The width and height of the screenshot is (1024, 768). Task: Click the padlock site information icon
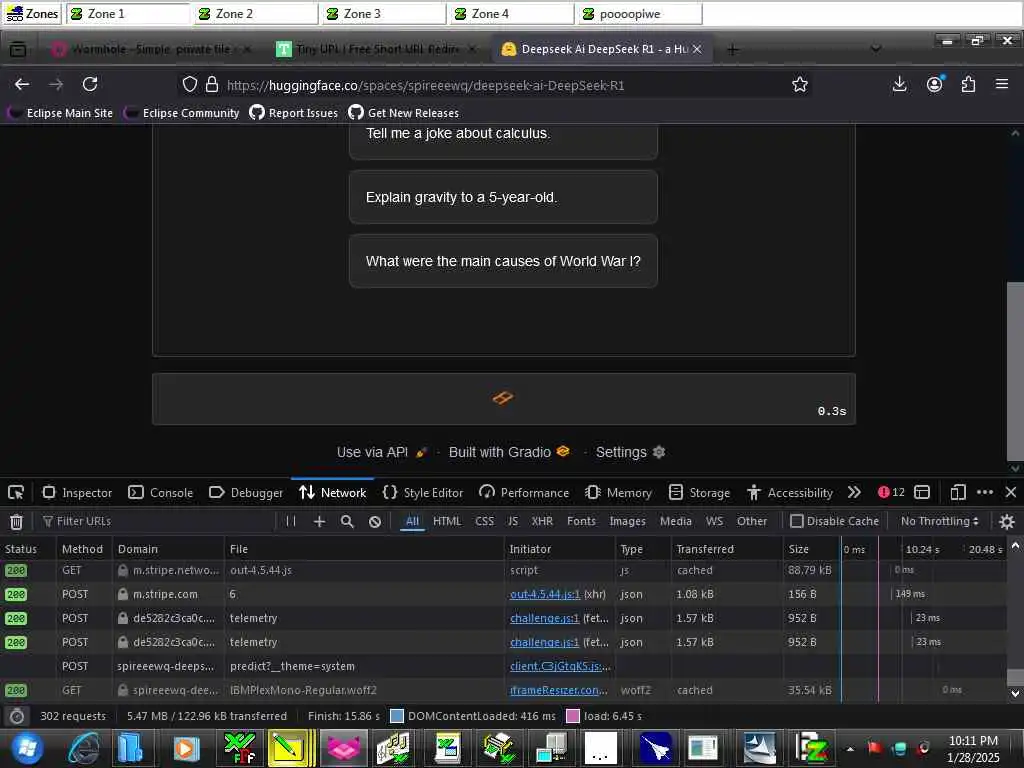coord(212,84)
